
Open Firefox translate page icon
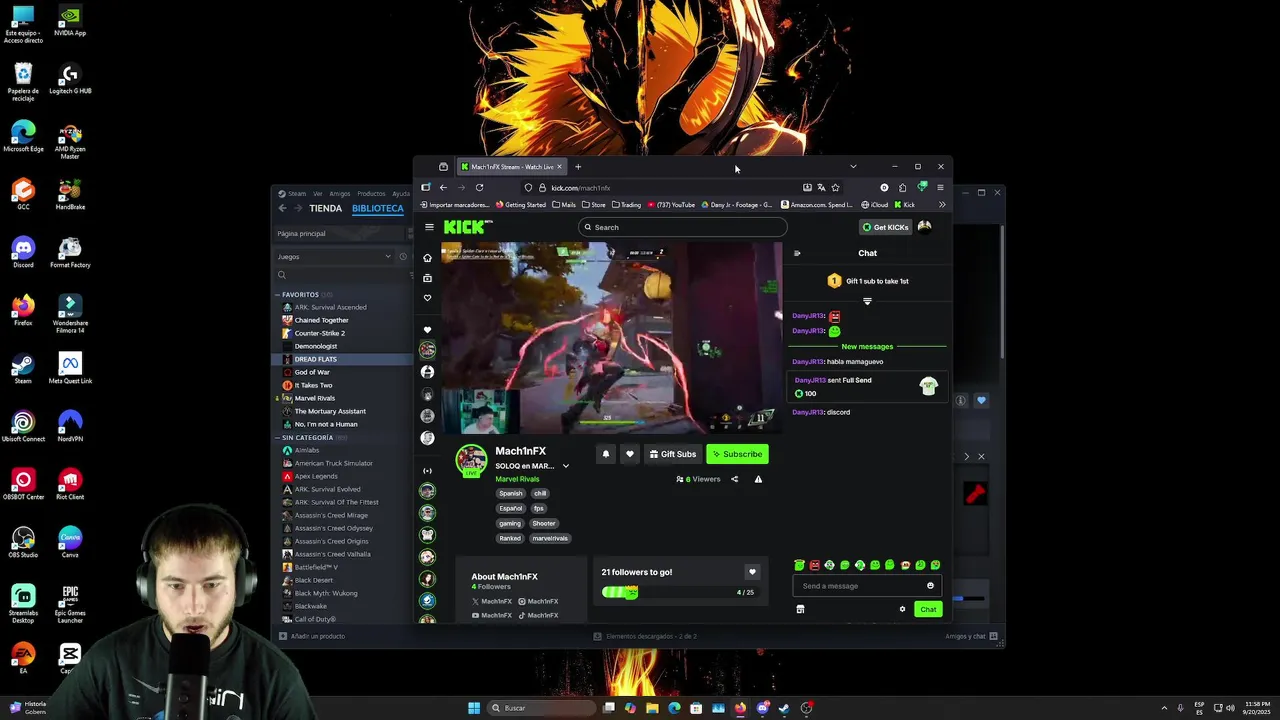[x=821, y=187]
